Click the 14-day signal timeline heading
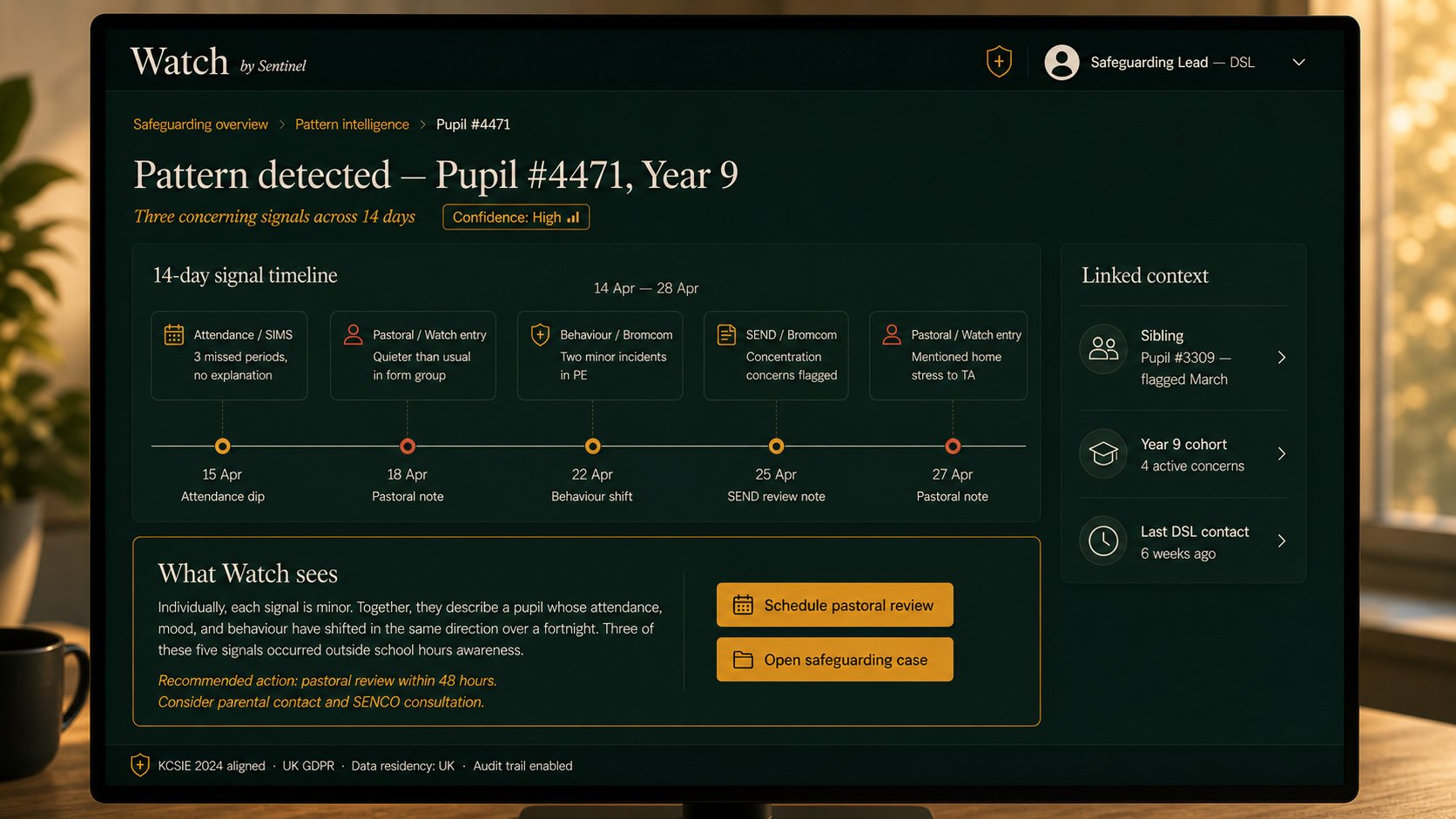Screen dimensions: 1456x819 [x=246, y=275]
